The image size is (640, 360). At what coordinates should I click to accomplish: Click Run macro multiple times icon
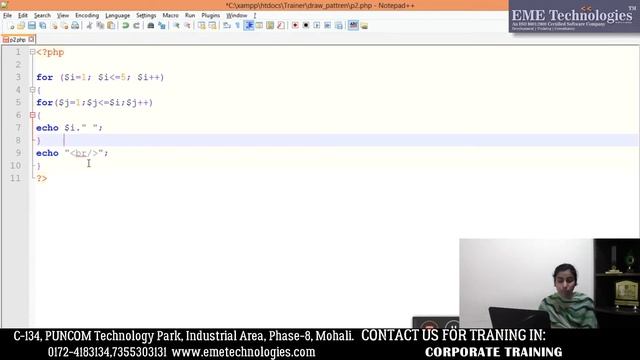point(327,26)
